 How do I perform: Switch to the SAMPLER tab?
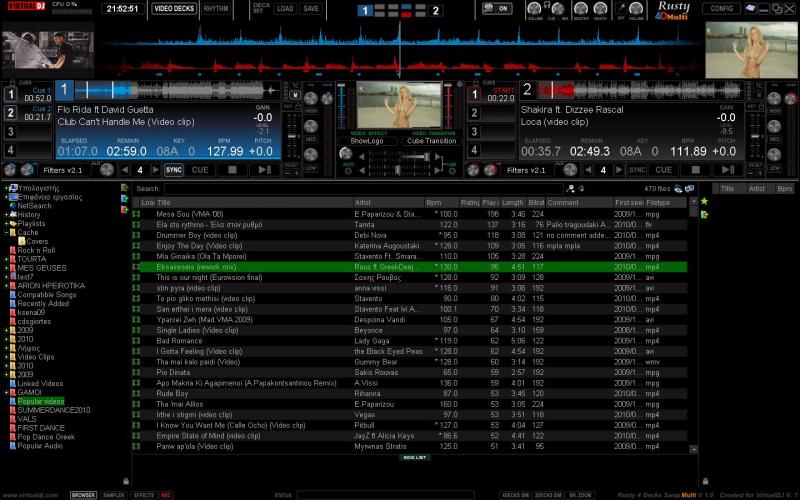(113, 495)
